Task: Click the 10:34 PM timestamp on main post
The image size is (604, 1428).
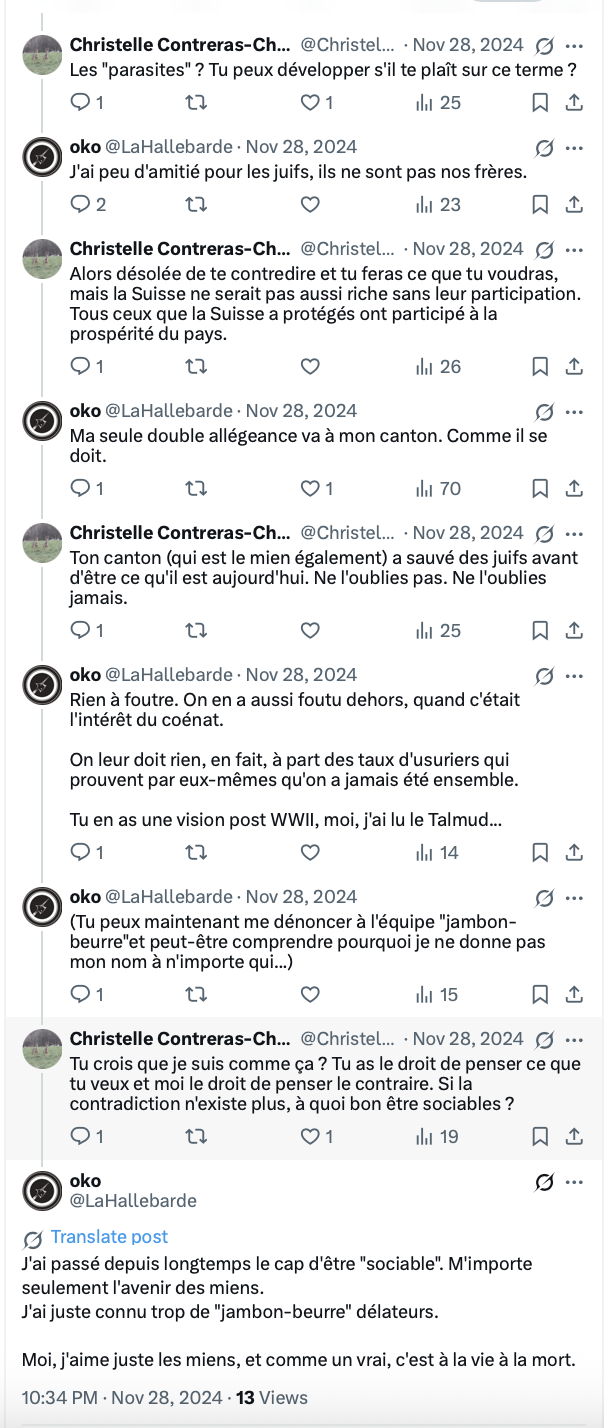Action: [60, 1397]
